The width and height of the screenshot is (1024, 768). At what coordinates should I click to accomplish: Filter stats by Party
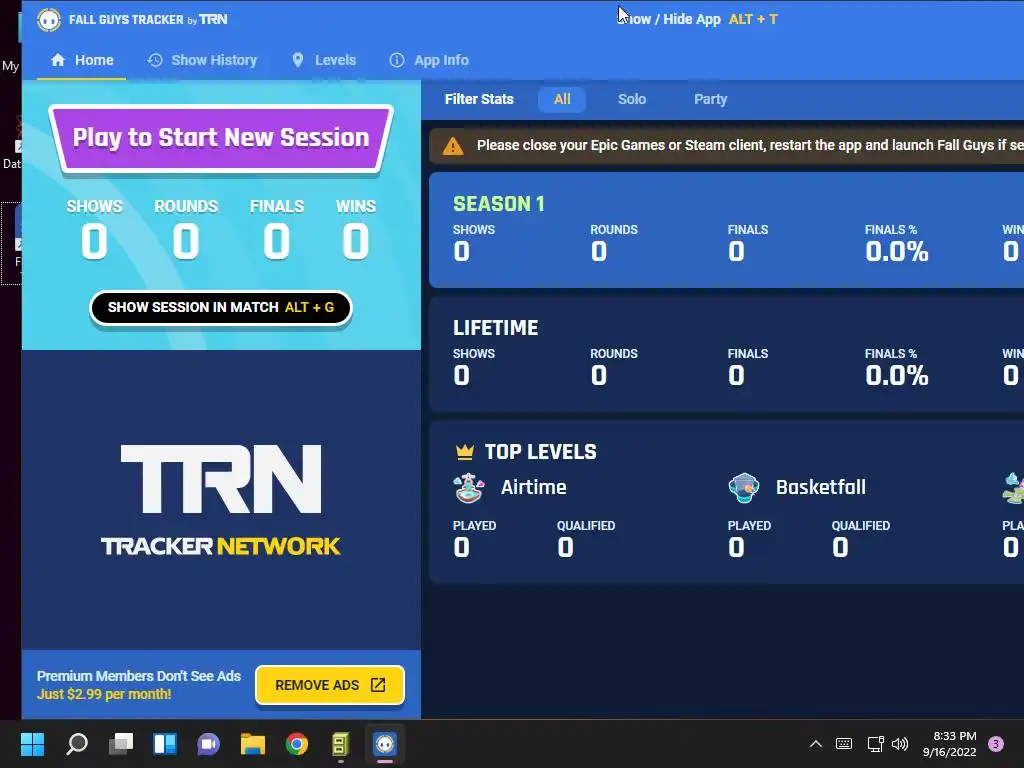(x=710, y=99)
